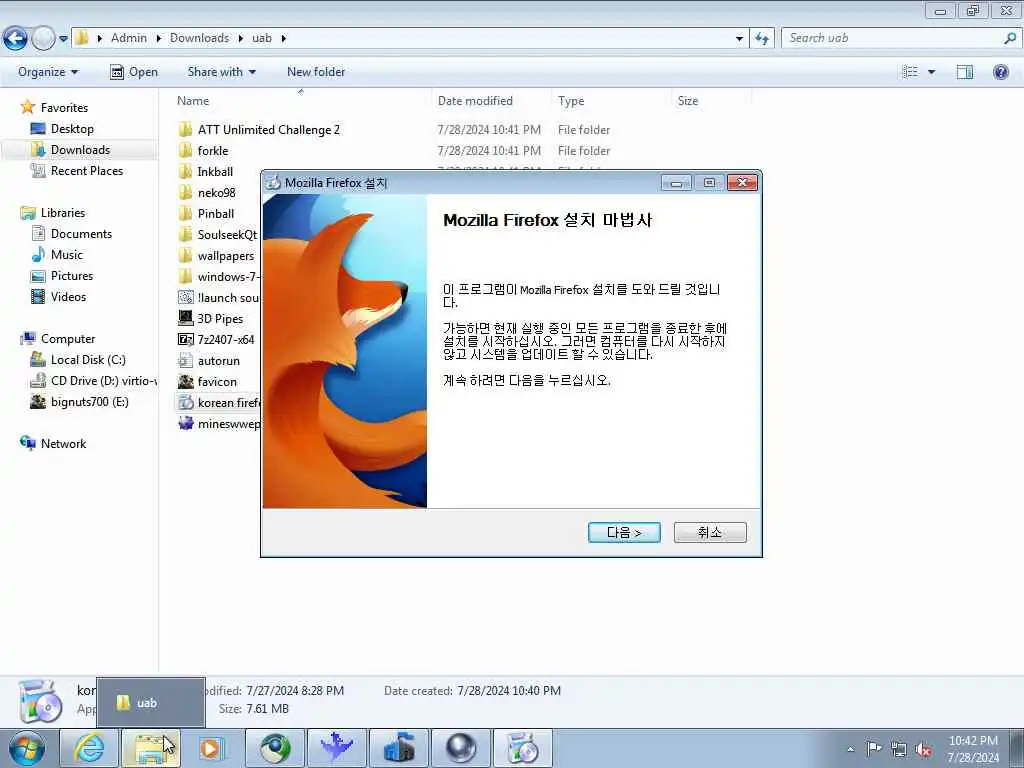Viewport: 1024px width, 768px height.
Task: Sort by the Date modified column header
Action: (x=491, y=101)
